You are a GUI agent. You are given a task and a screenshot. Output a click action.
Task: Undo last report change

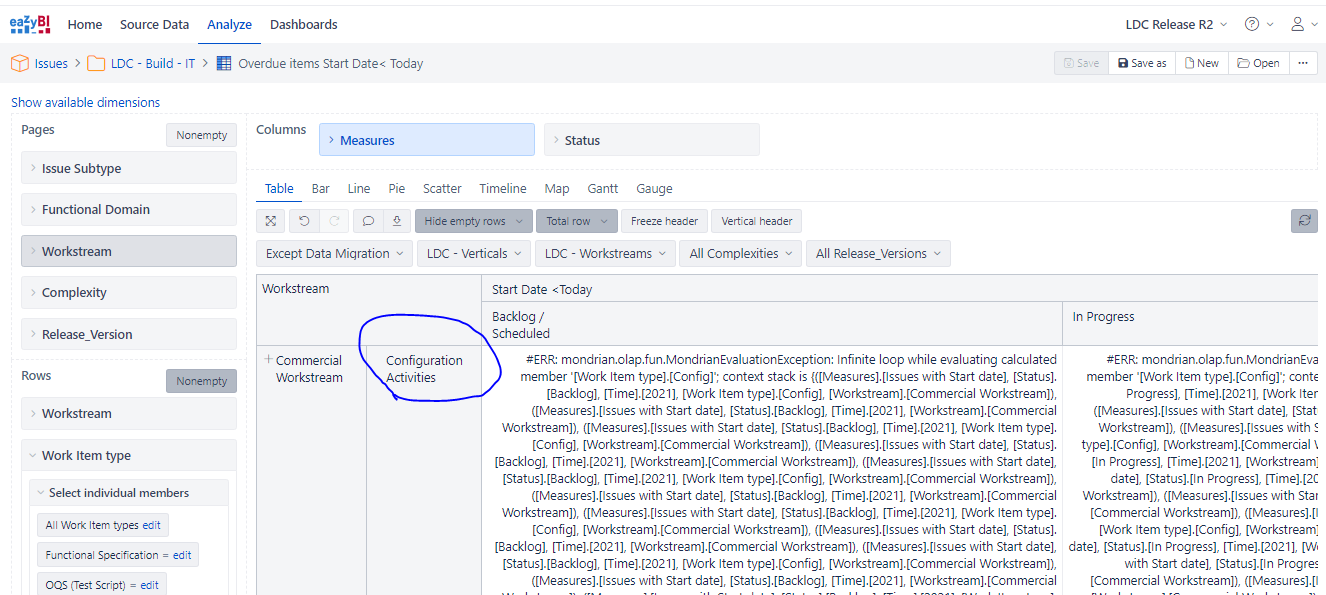pos(304,221)
